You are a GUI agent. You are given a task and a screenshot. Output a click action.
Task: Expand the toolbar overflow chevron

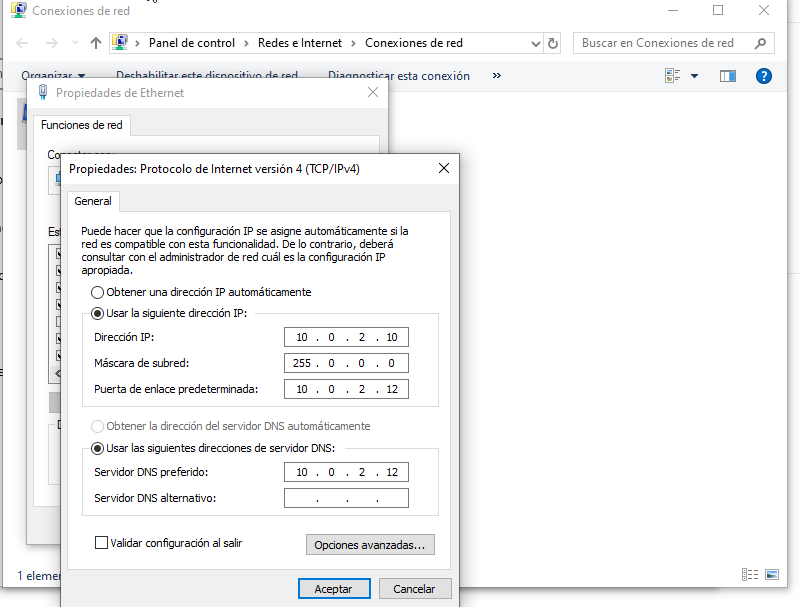coord(497,76)
